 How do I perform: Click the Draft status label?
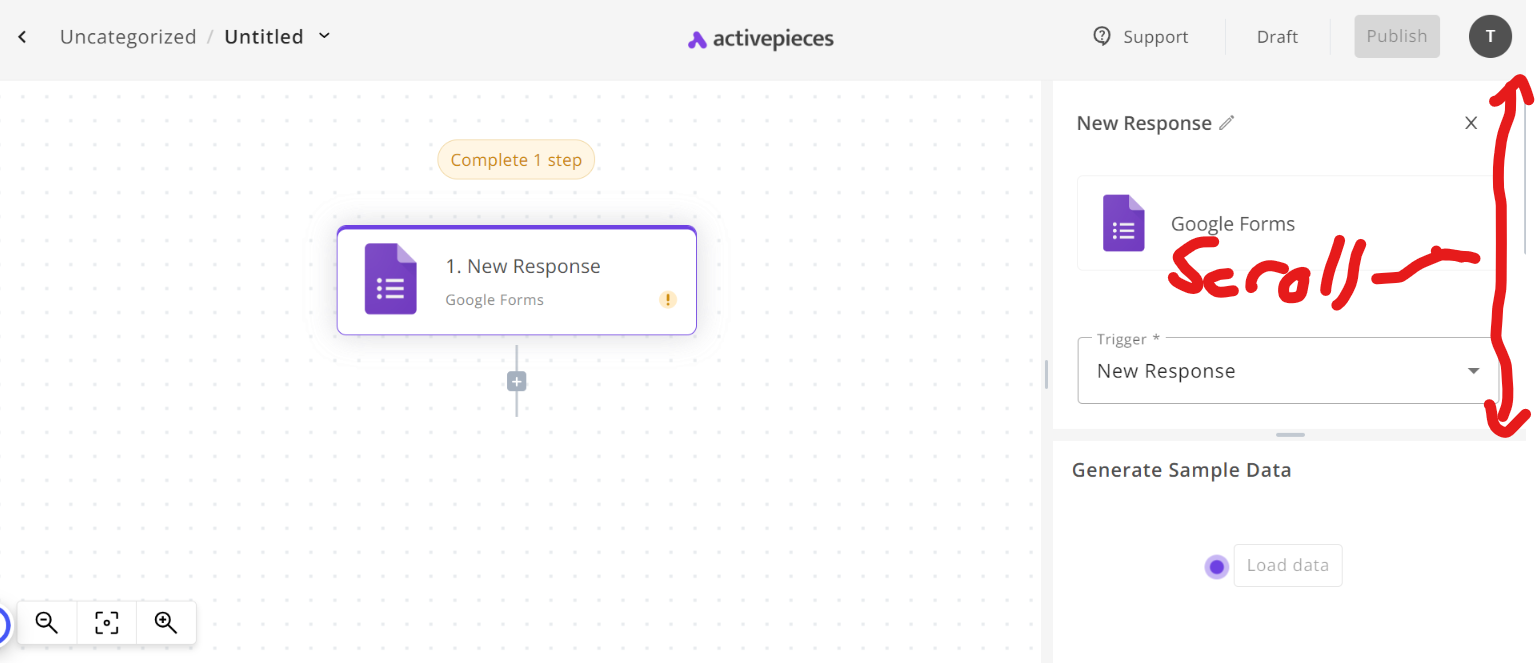tap(1277, 37)
